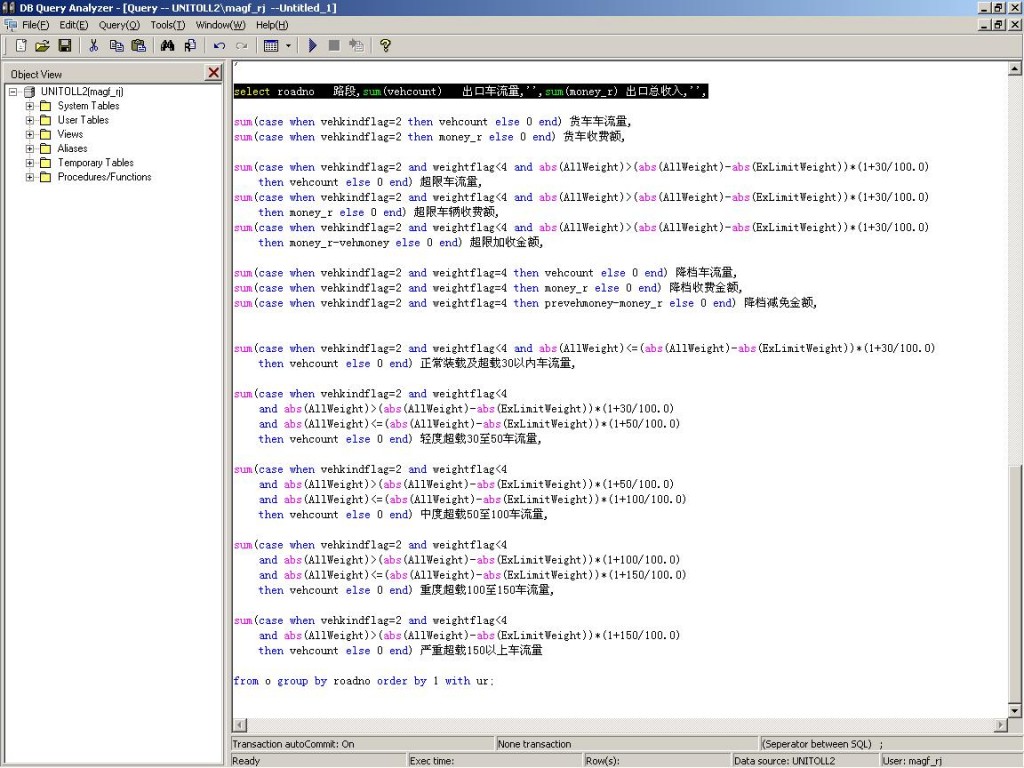Click the Paste clipboard icon
This screenshot has height=768, width=1024.
138,46
